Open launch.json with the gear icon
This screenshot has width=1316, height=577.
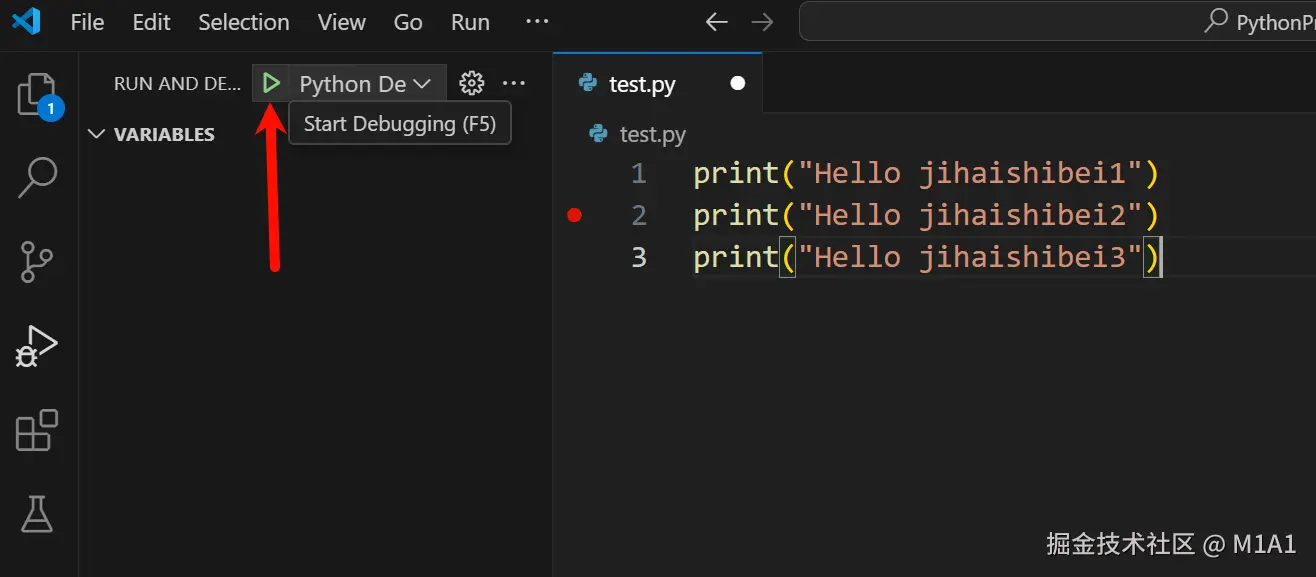(472, 84)
